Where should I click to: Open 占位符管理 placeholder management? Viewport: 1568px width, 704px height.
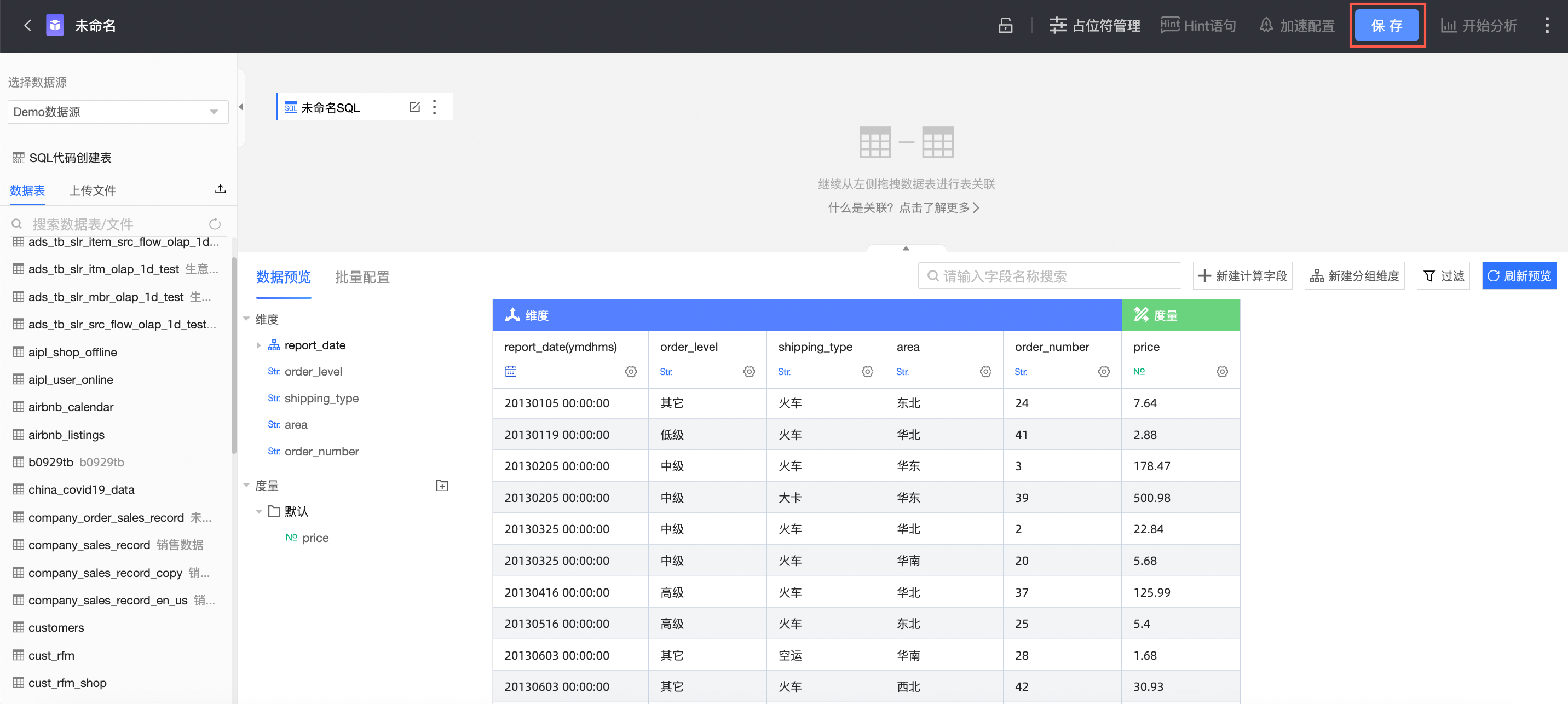click(1094, 26)
